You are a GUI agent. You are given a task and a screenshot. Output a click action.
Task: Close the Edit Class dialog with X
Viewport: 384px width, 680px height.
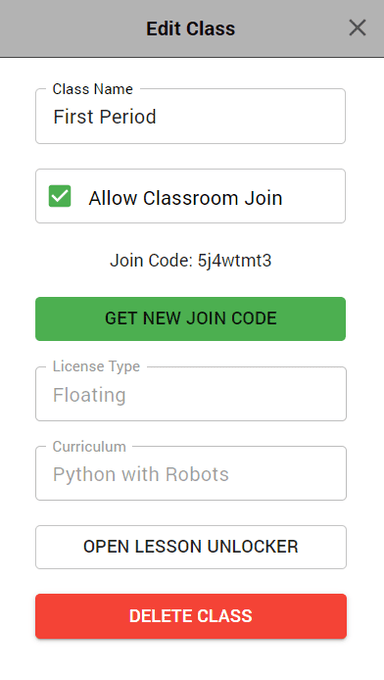tap(357, 28)
